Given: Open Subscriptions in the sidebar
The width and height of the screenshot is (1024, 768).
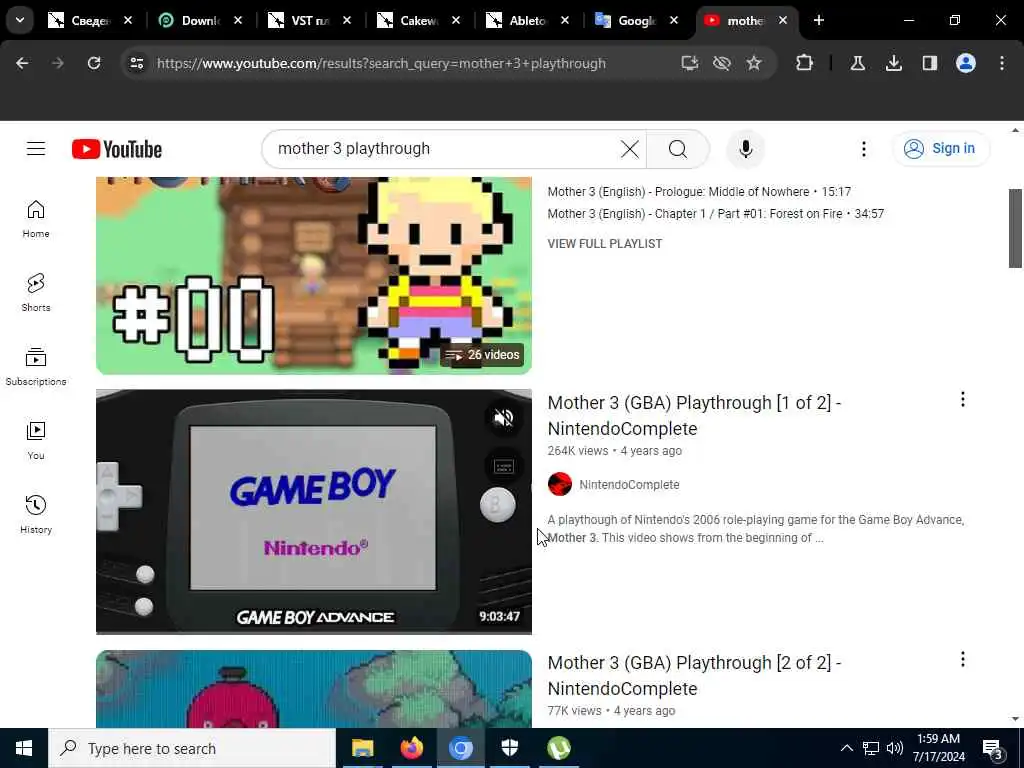Looking at the screenshot, I should pyautogui.click(x=36, y=367).
